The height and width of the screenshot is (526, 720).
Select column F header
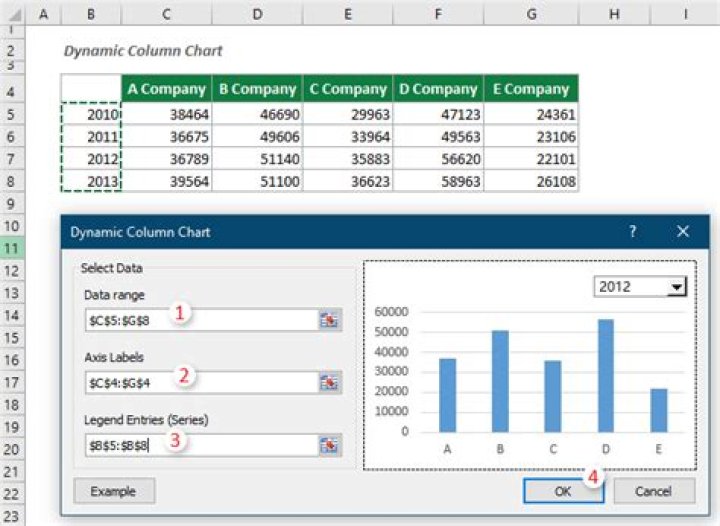click(438, 14)
